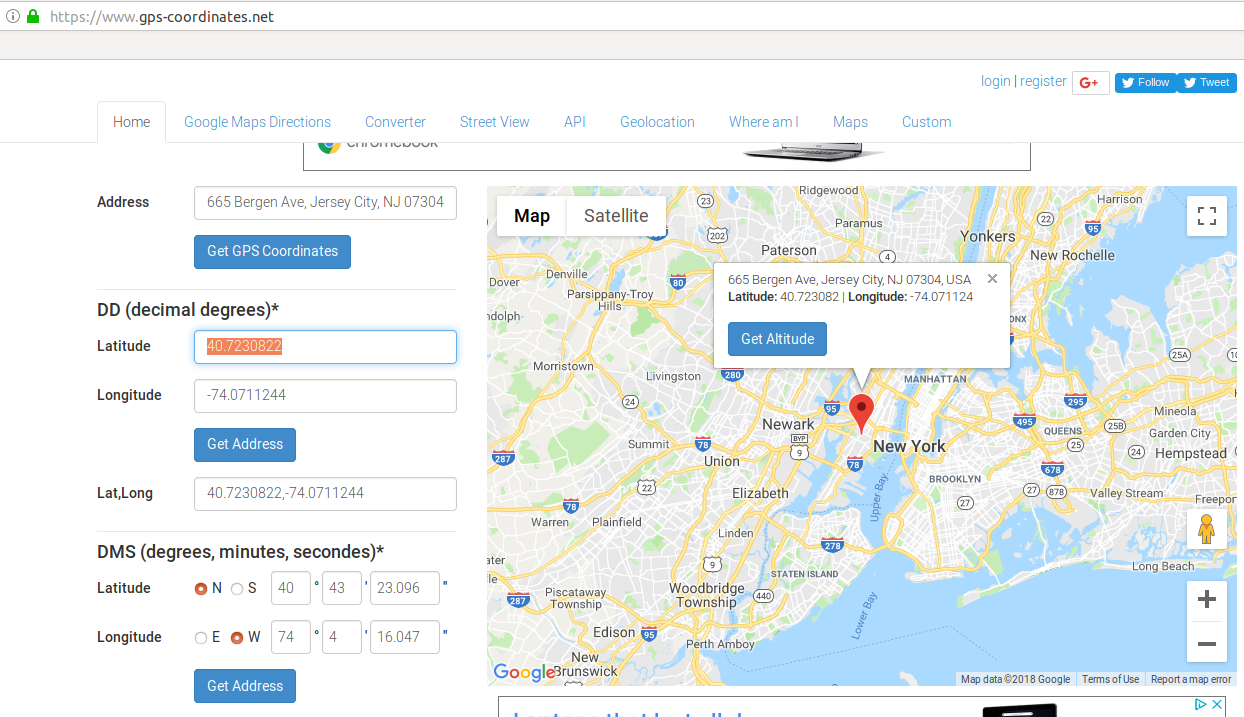This screenshot has height=717, width=1244.
Task: Click longitude degrees field showing 74
Action: pos(290,637)
